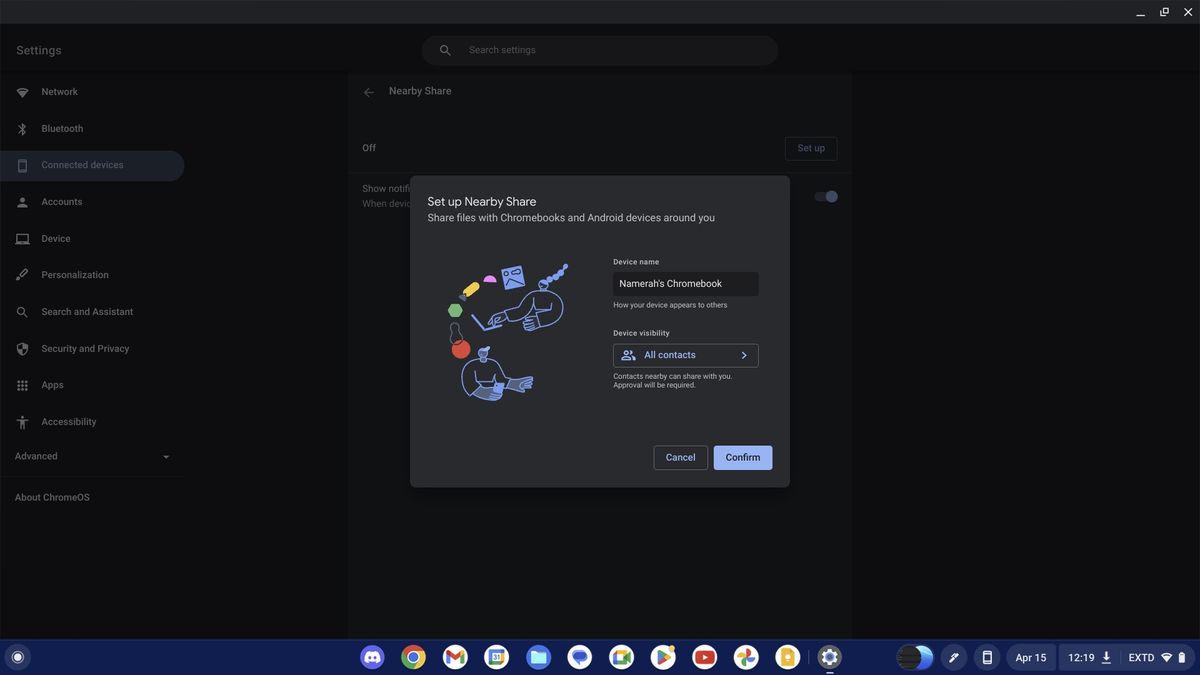Open the All contacts visibility selector
The image size is (1200, 675).
point(686,354)
